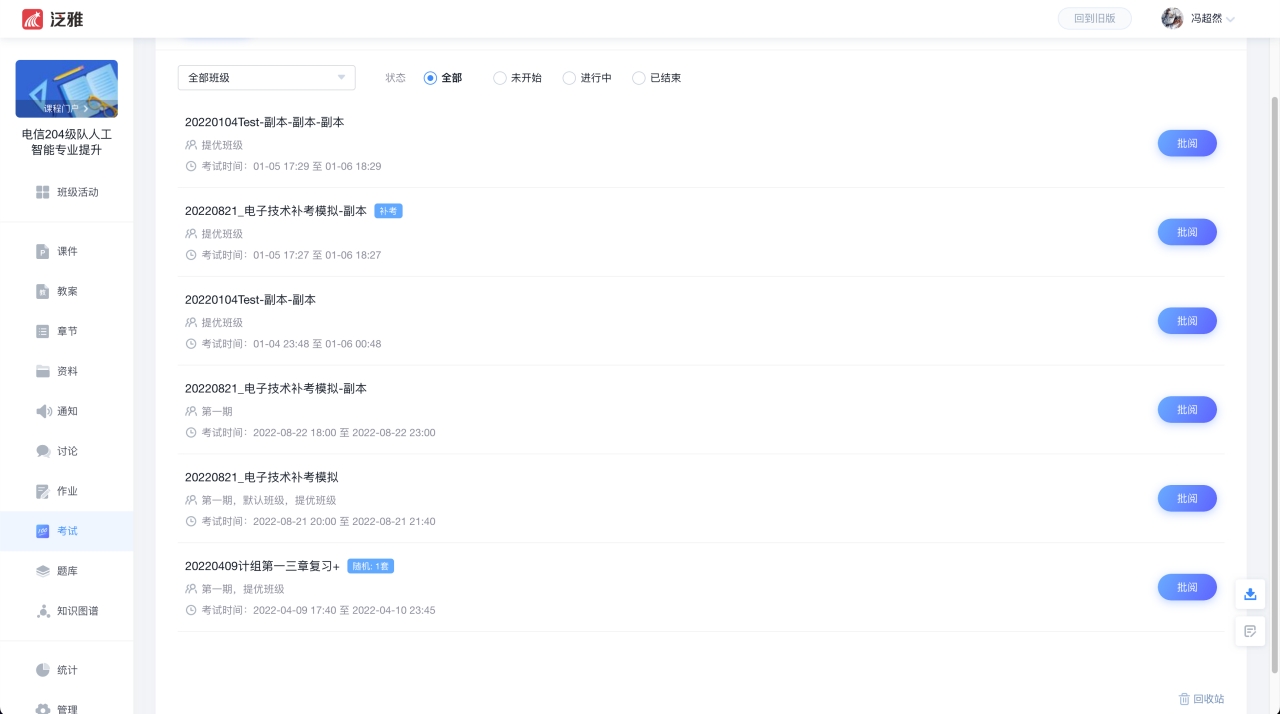Click the 知识图谱 knowledge graph icon
The height and width of the screenshot is (714, 1280).
click(43, 611)
